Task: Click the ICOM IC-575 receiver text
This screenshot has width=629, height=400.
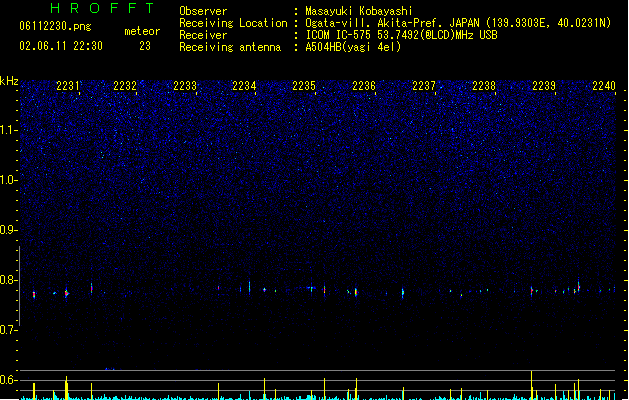Action: click(x=401, y=35)
